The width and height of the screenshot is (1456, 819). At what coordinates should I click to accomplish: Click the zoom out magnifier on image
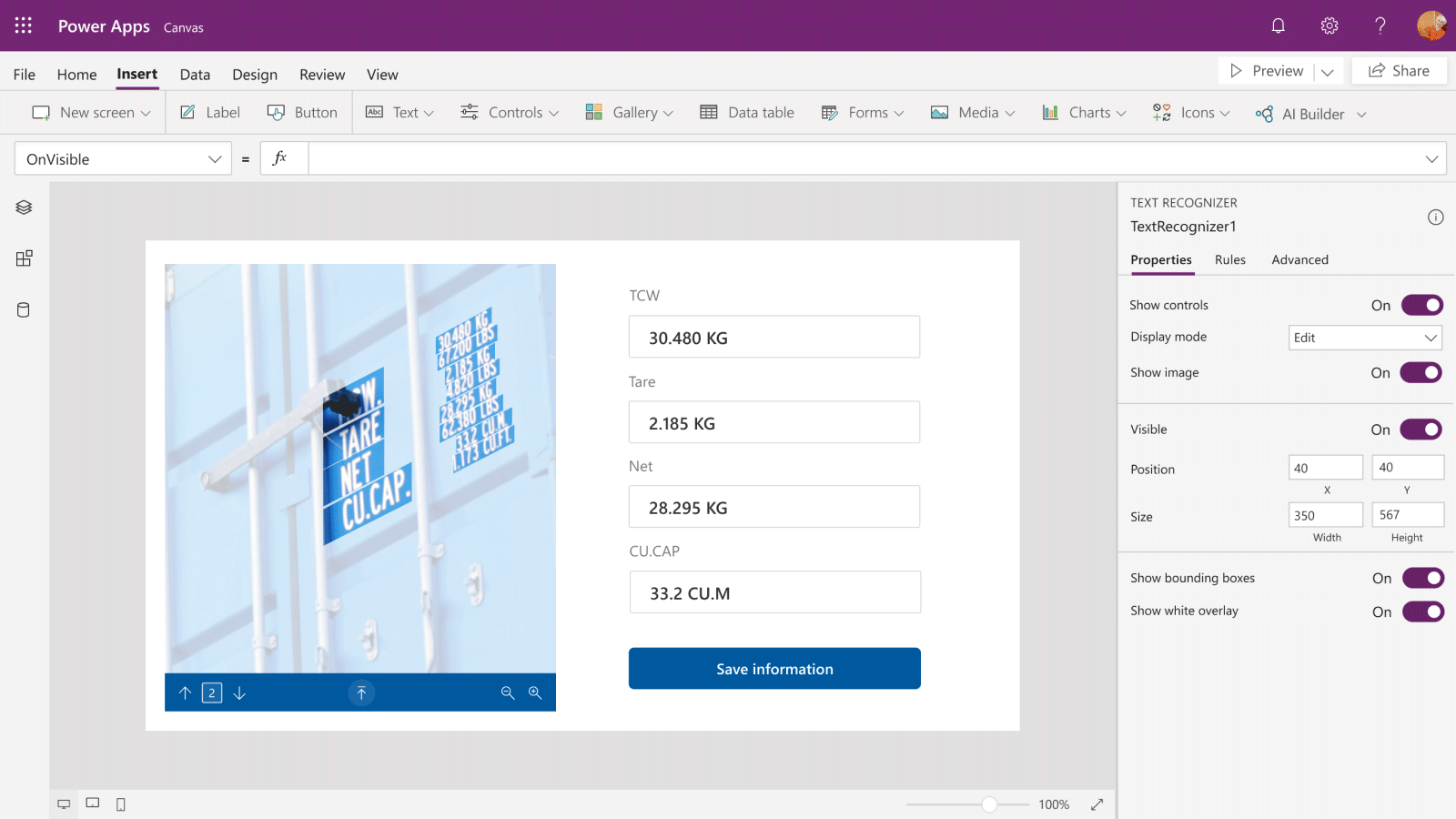pyautogui.click(x=508, y=693)
